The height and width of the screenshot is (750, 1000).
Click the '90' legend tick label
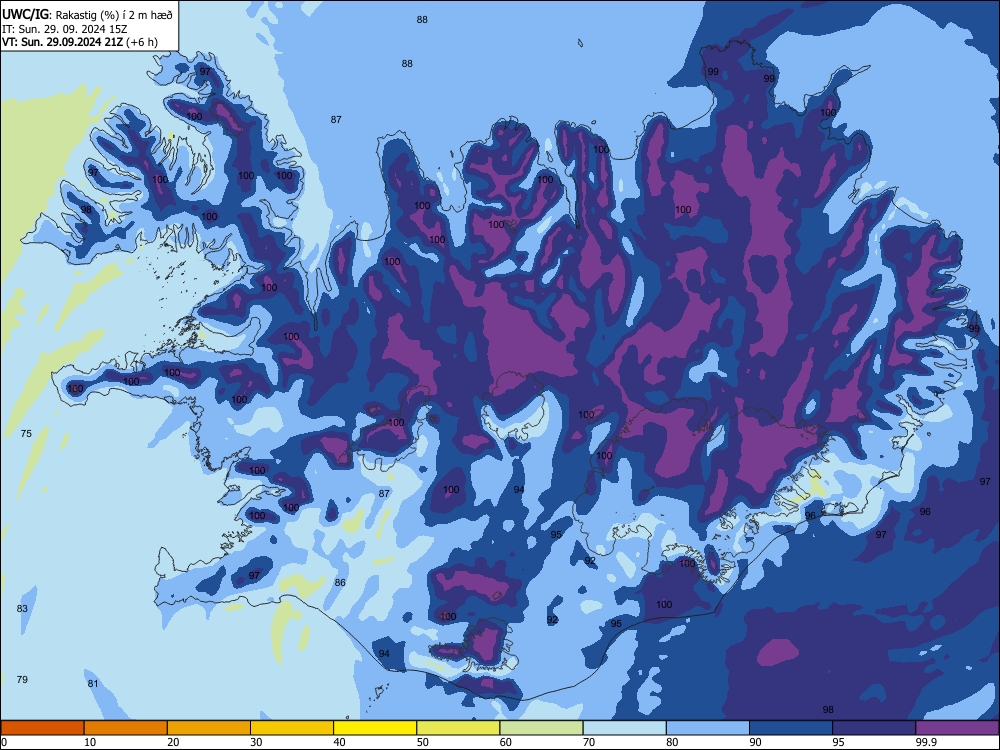755,742
